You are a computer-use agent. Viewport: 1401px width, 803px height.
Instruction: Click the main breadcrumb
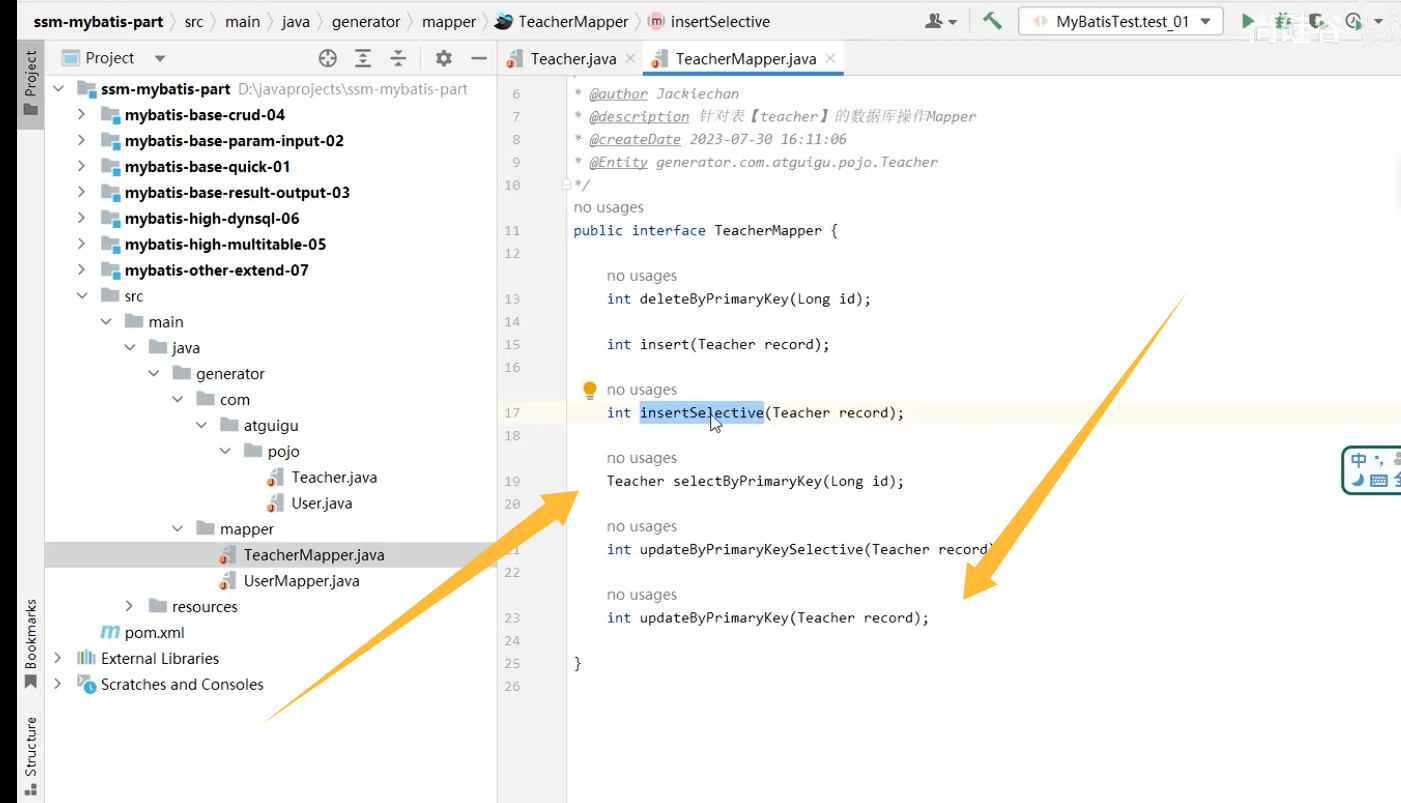242,21
